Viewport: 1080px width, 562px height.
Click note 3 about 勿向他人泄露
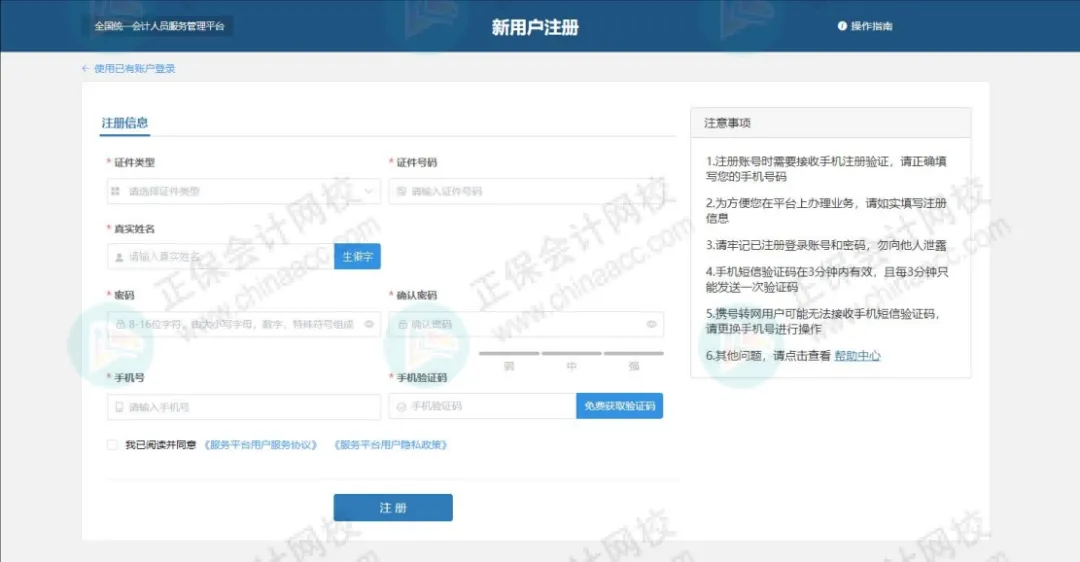point(826,245)
